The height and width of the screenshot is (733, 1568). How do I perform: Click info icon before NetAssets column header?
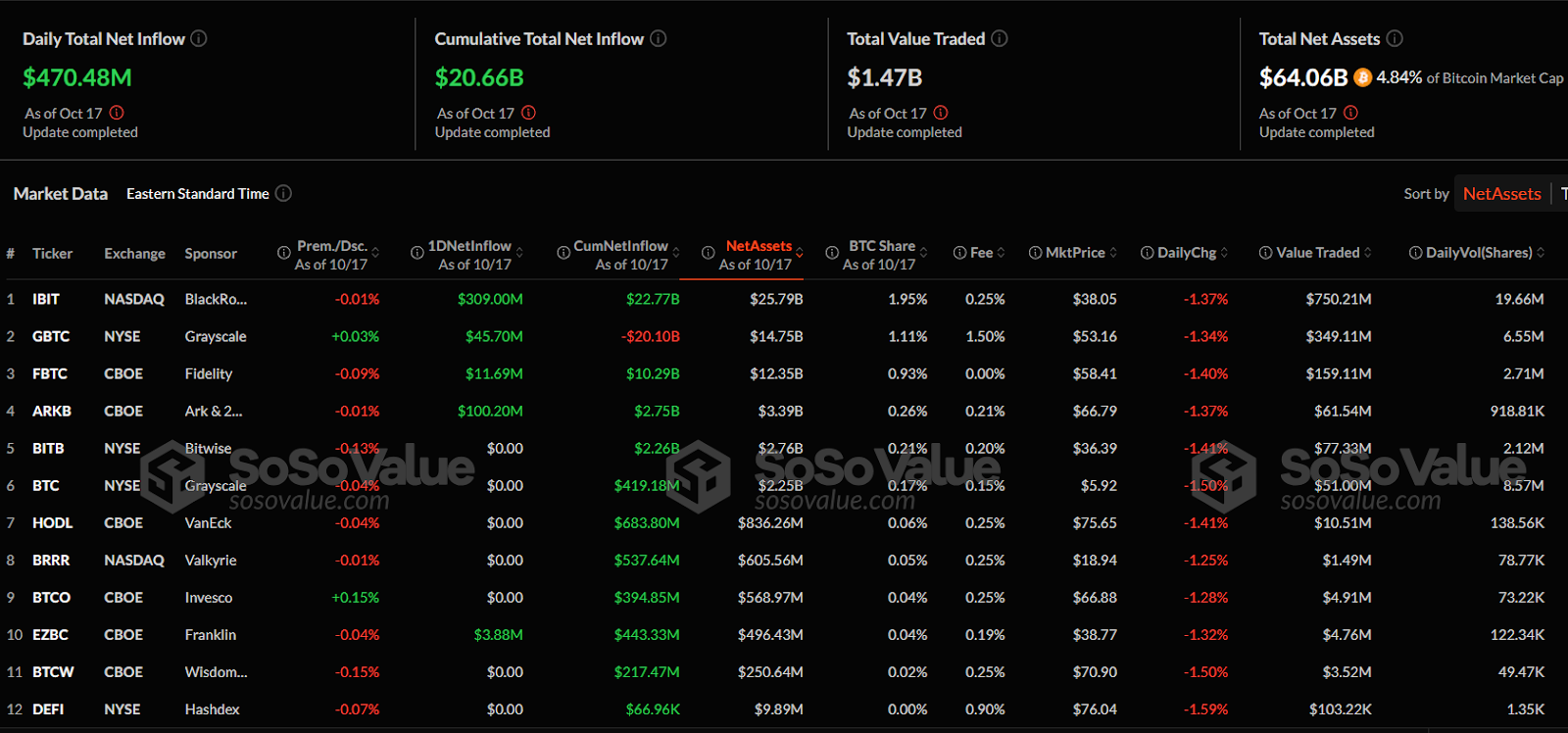click(x=709, y=253)
